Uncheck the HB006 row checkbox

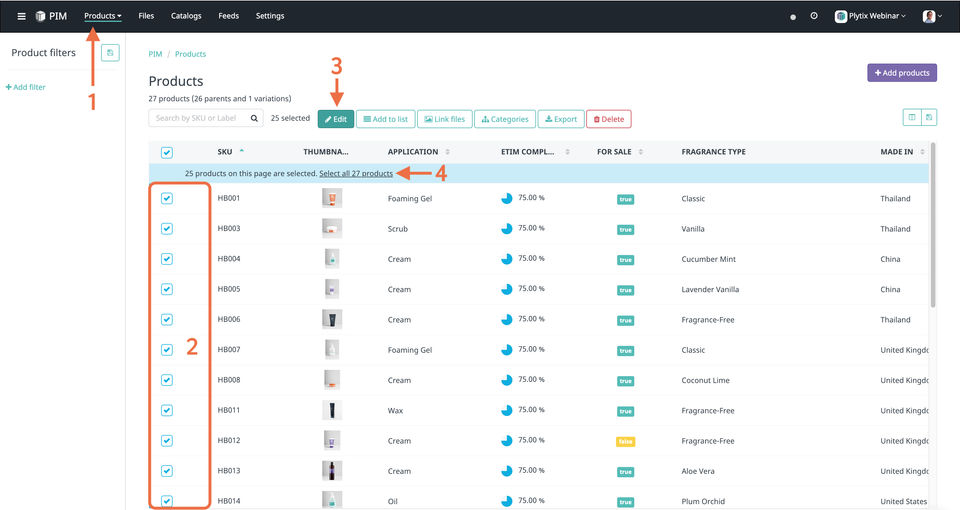167,320
